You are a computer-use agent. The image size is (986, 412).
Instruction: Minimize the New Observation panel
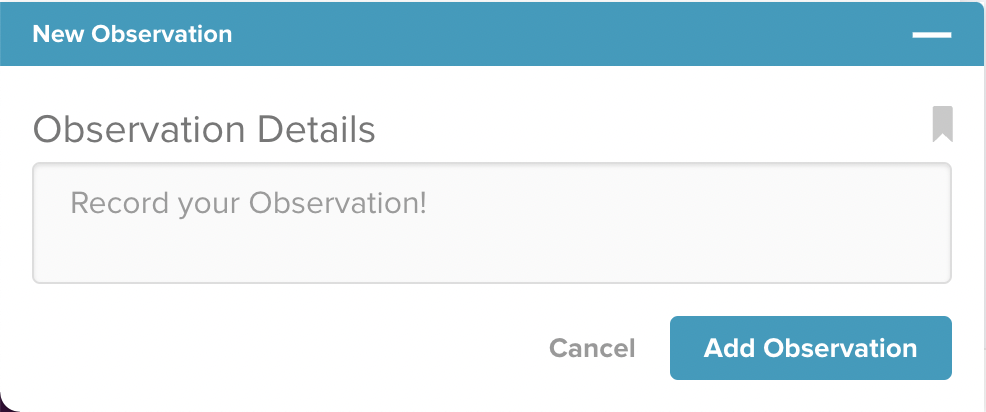pos(931,35)
